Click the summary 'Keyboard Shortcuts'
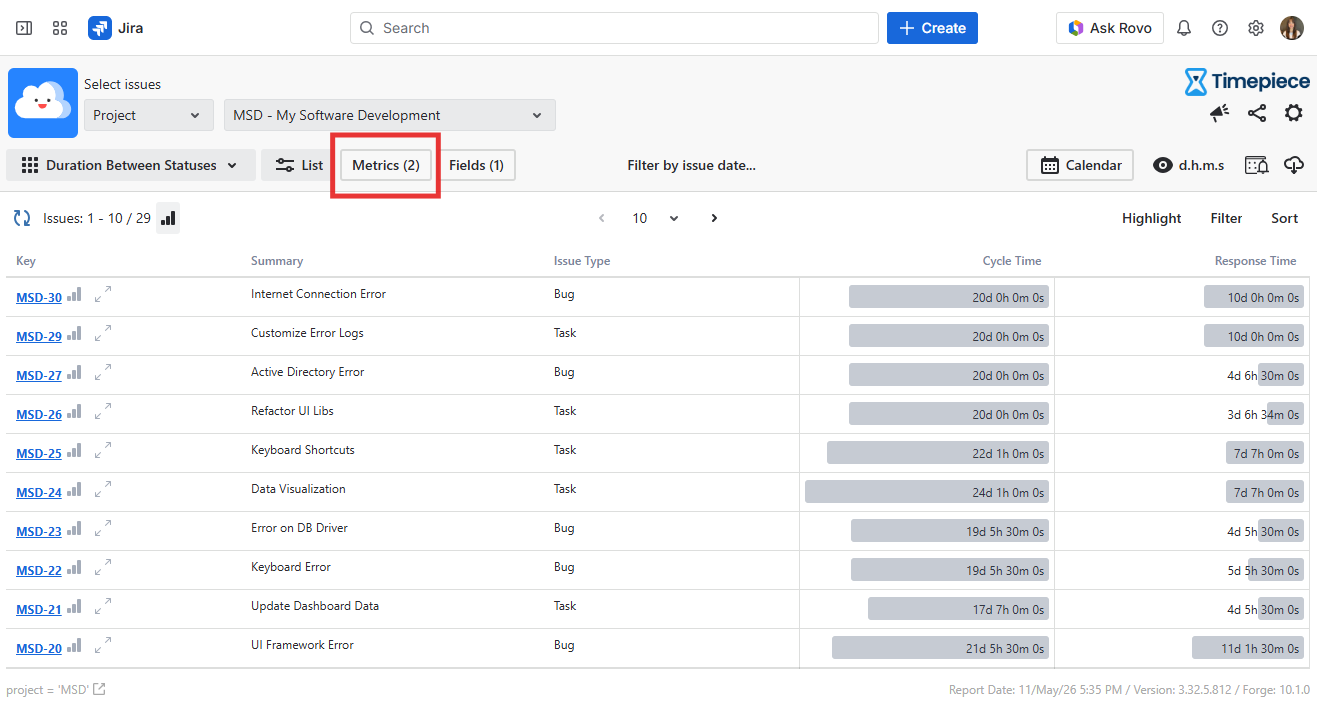The height and width of the screenshot is (708, 1317). tap(303, 450)
